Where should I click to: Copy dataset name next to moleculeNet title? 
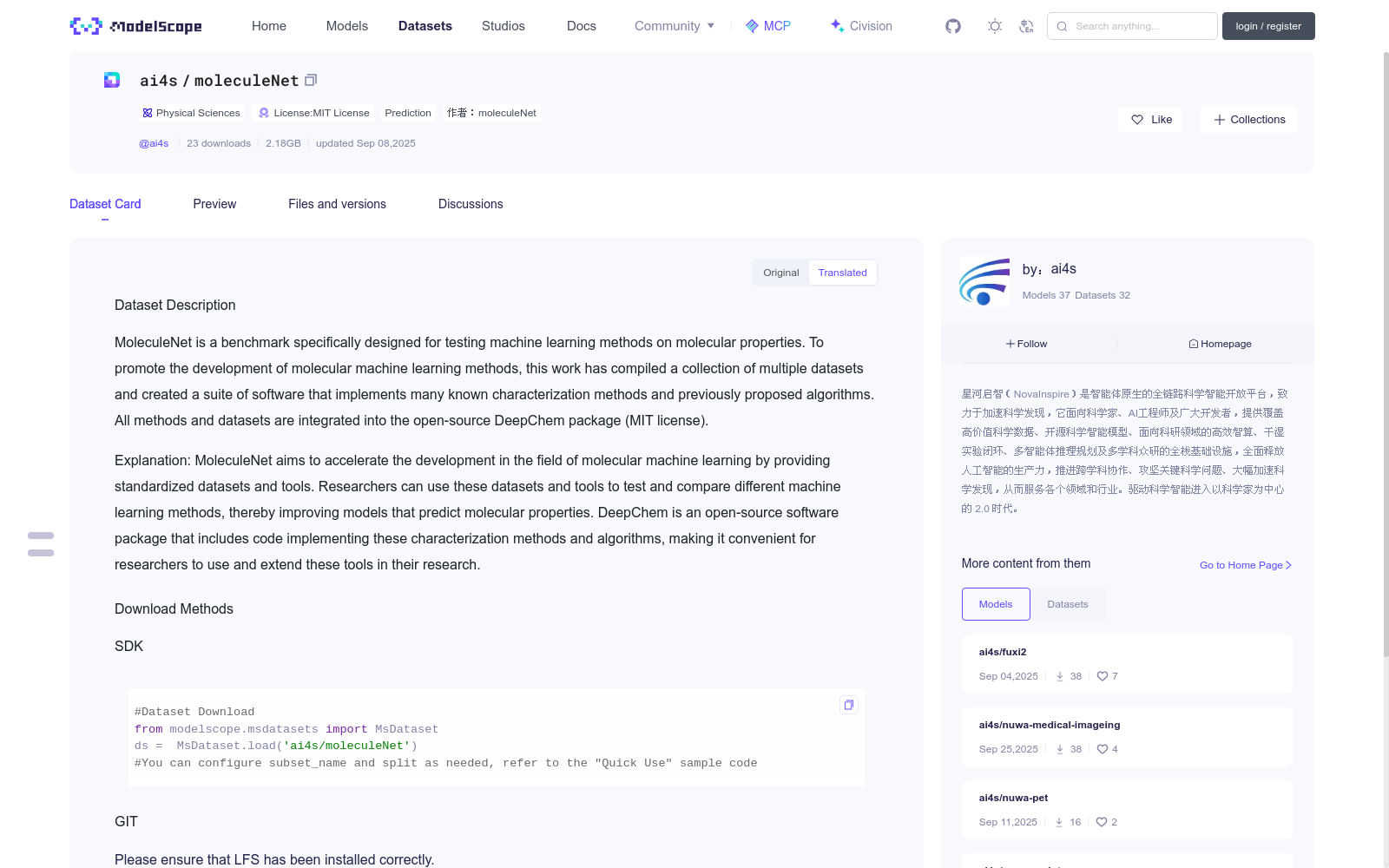(x=311, y=80)
